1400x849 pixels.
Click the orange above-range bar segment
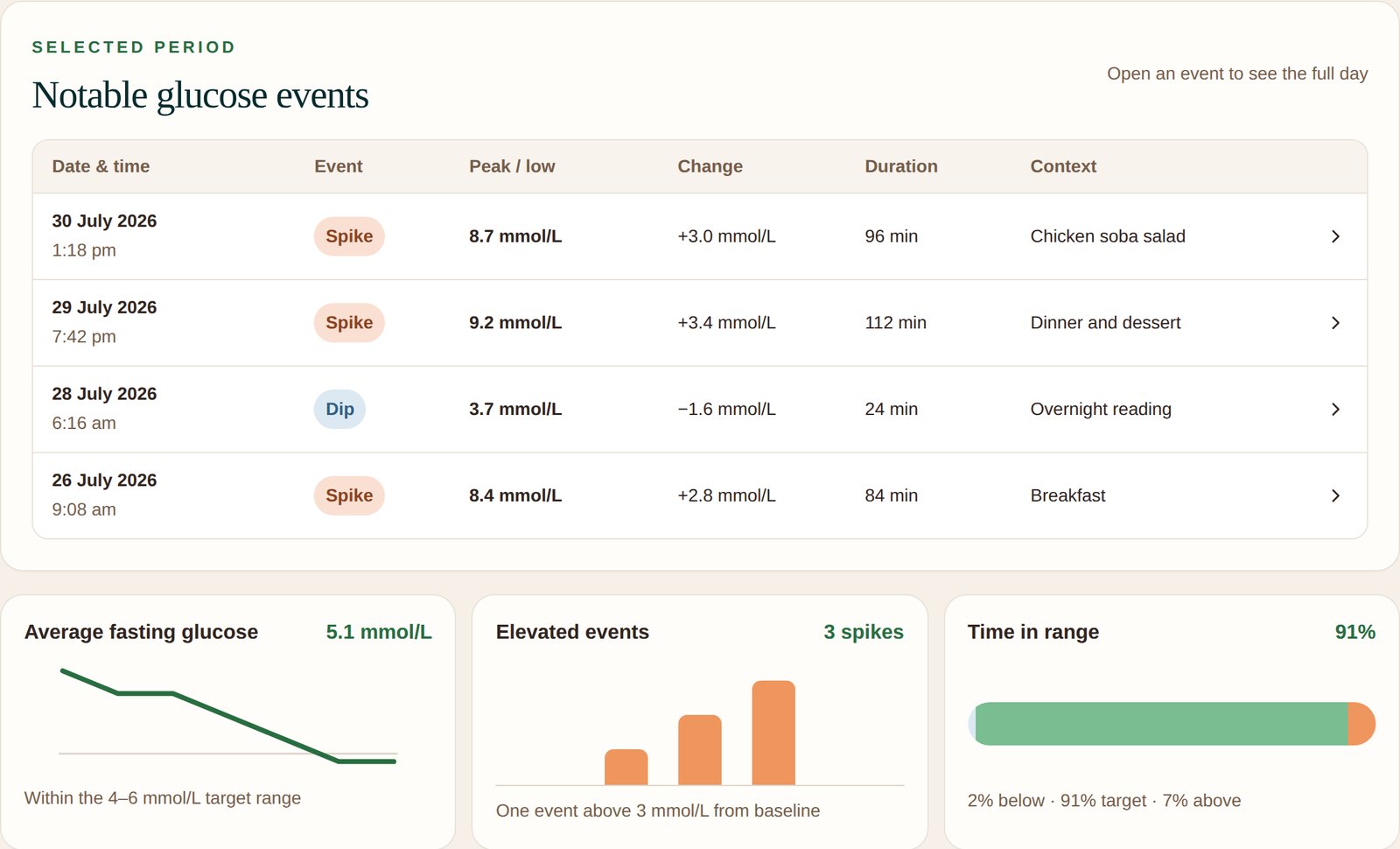[1361, 724]
